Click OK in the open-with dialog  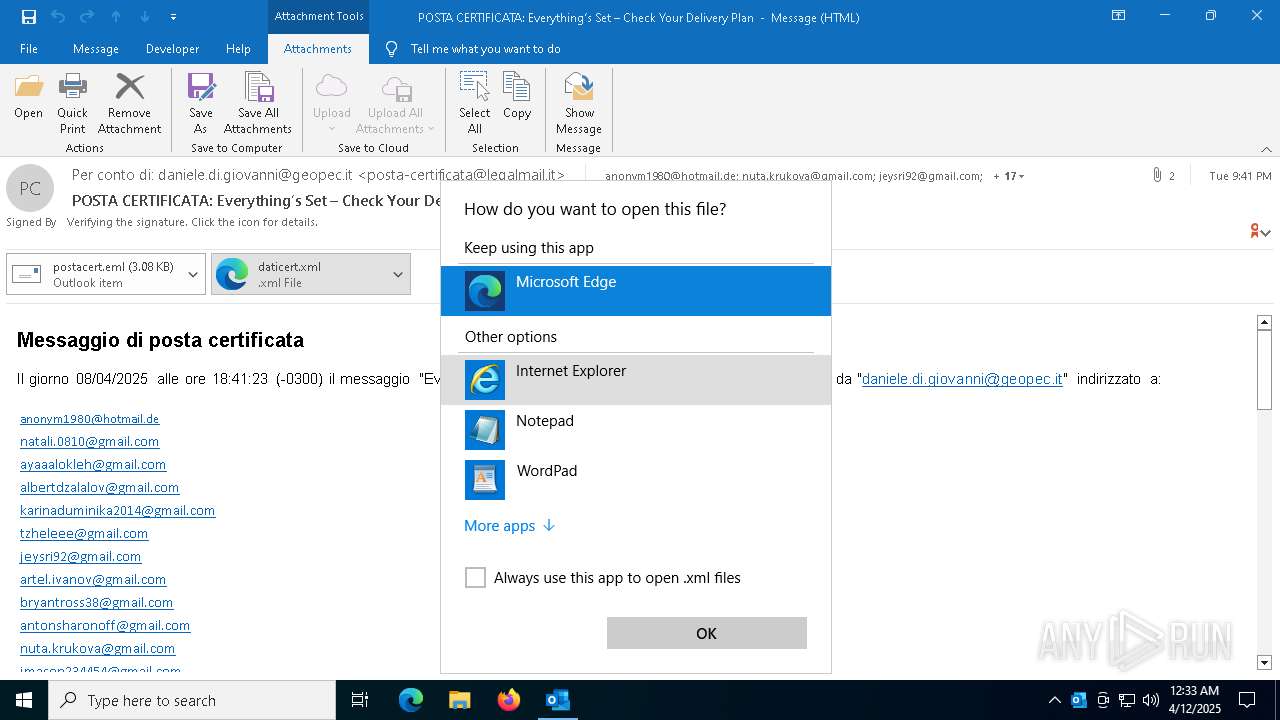(706, 633)
